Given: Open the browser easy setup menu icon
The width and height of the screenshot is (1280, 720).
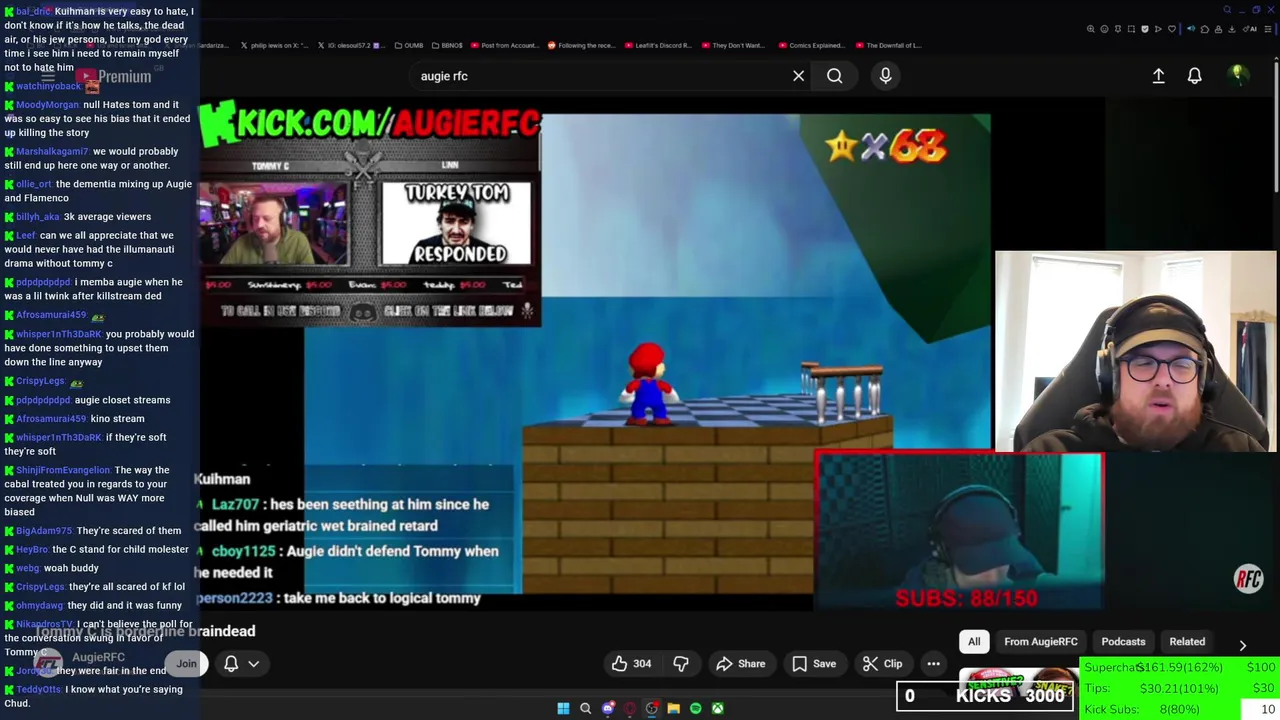Looking at the screenshot, I should pyautogui.click(x=1268, y=29).
